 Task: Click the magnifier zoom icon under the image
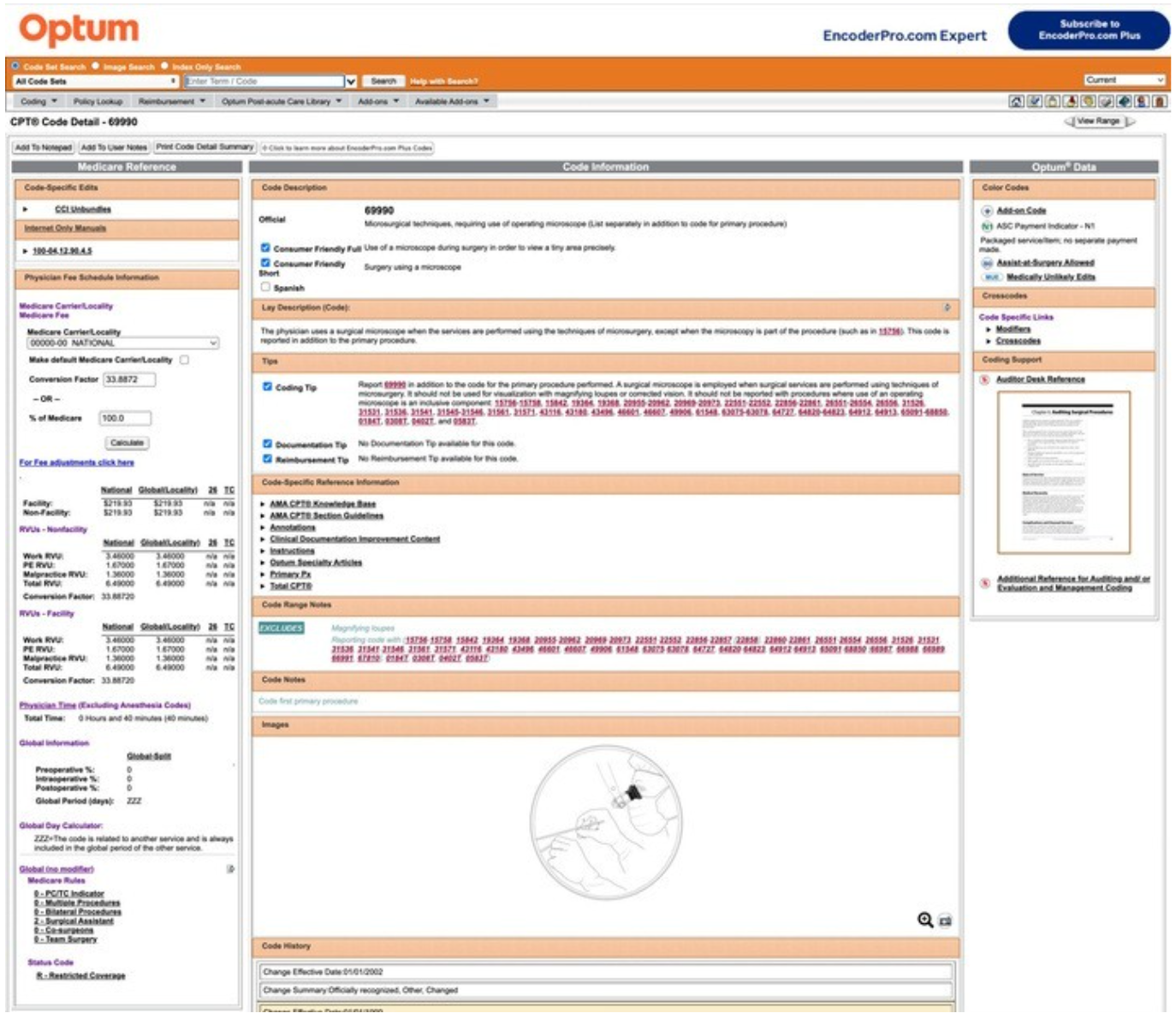point(924,920)
